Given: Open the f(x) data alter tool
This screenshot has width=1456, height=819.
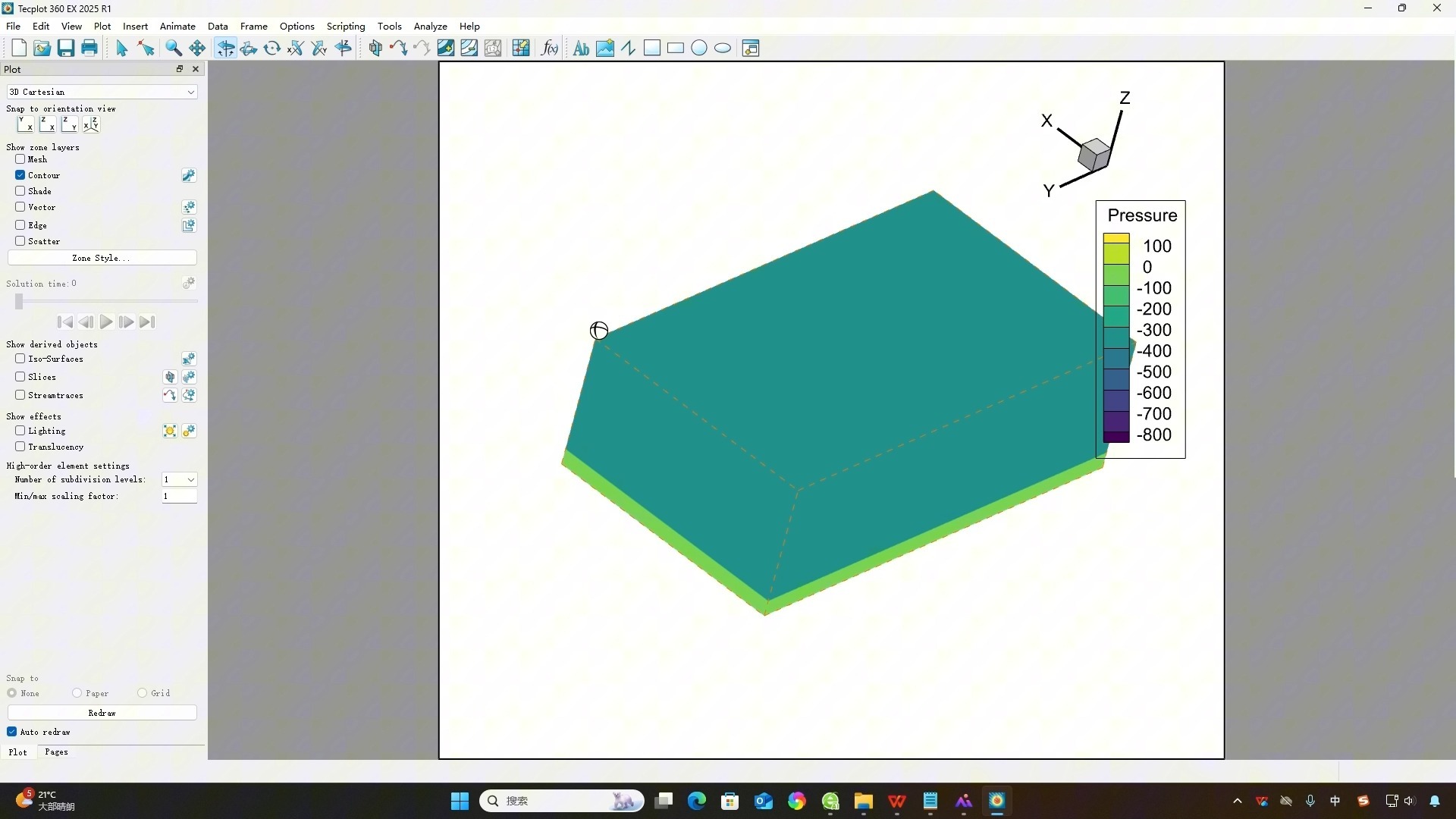Looking at the screenshot, I should tap(550, 49).
